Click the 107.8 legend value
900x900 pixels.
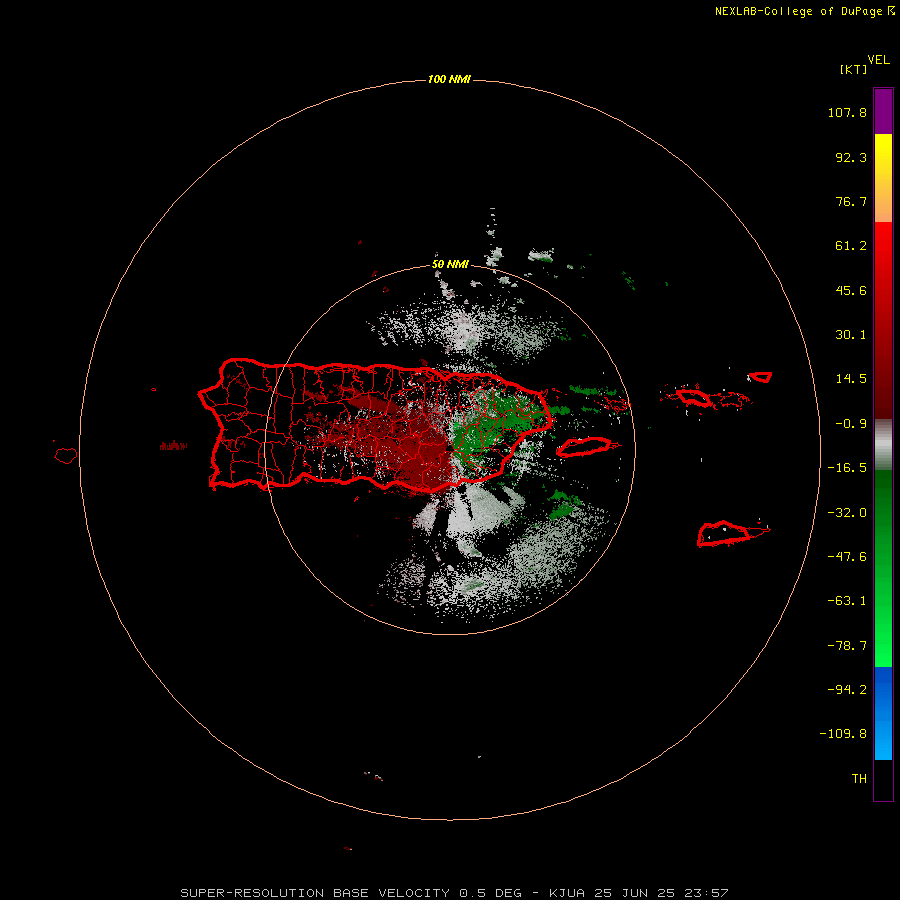(x=847, y=112)
